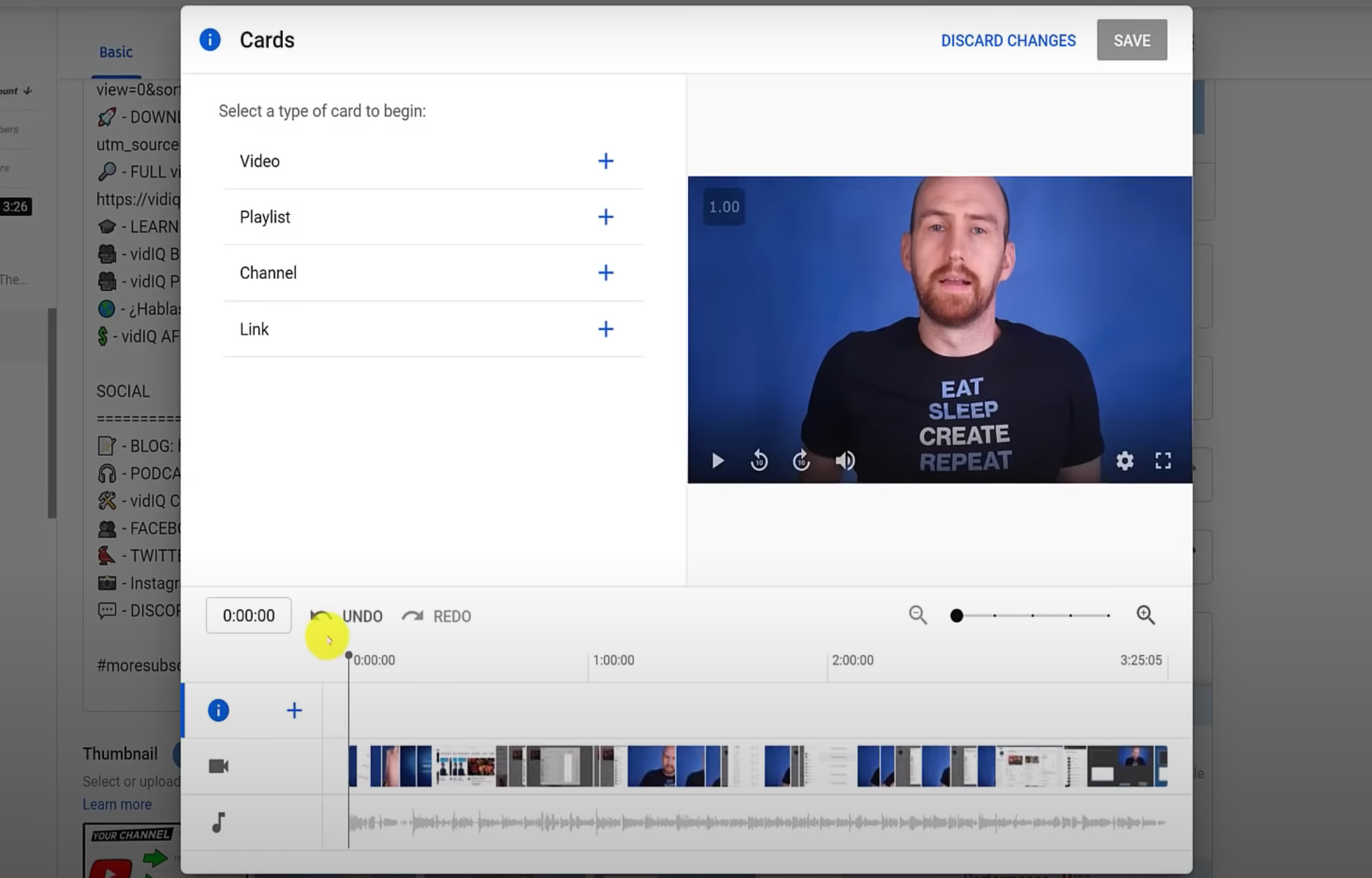Save the cards changes
This screenshot has height=878, width=1372.
[x=1131, y=40]
